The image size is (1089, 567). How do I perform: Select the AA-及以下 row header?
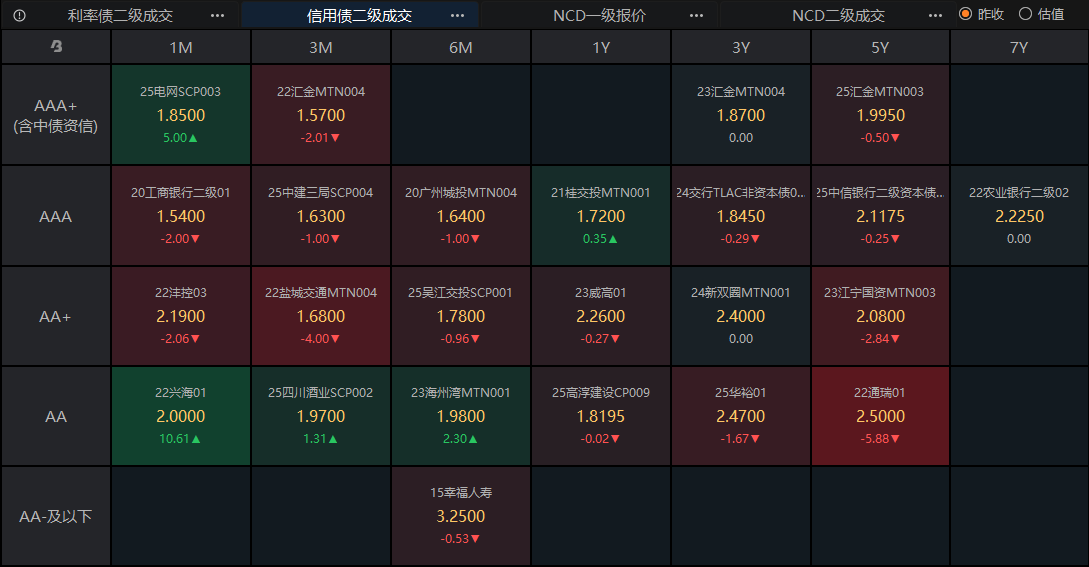56,516
